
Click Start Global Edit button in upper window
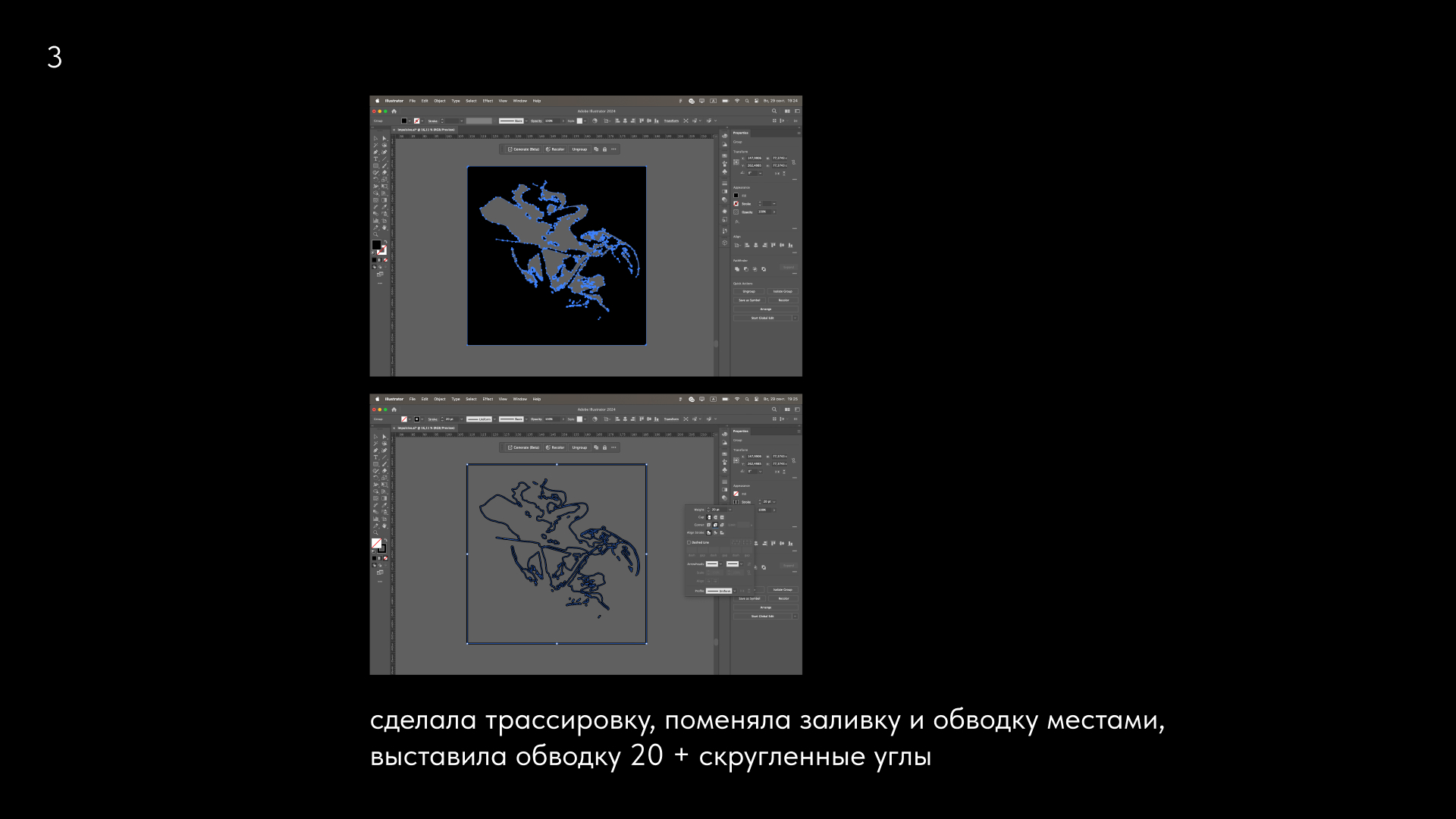pos(762,318)
